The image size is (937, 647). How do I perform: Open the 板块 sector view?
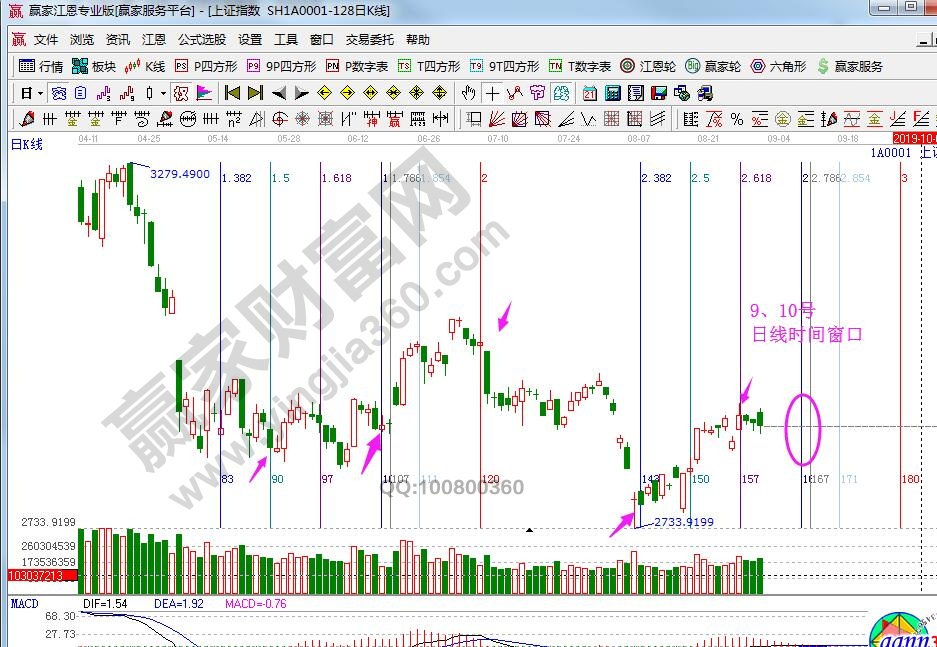click(94, 67)
